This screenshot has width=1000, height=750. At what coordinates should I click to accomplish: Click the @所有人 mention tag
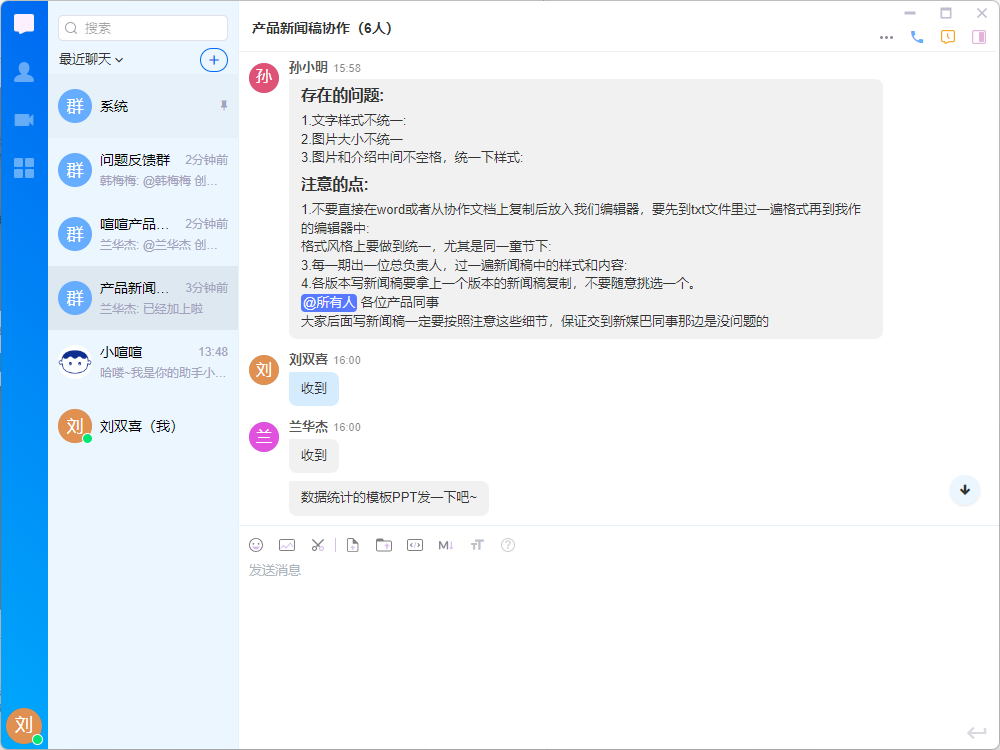point(329,302)
